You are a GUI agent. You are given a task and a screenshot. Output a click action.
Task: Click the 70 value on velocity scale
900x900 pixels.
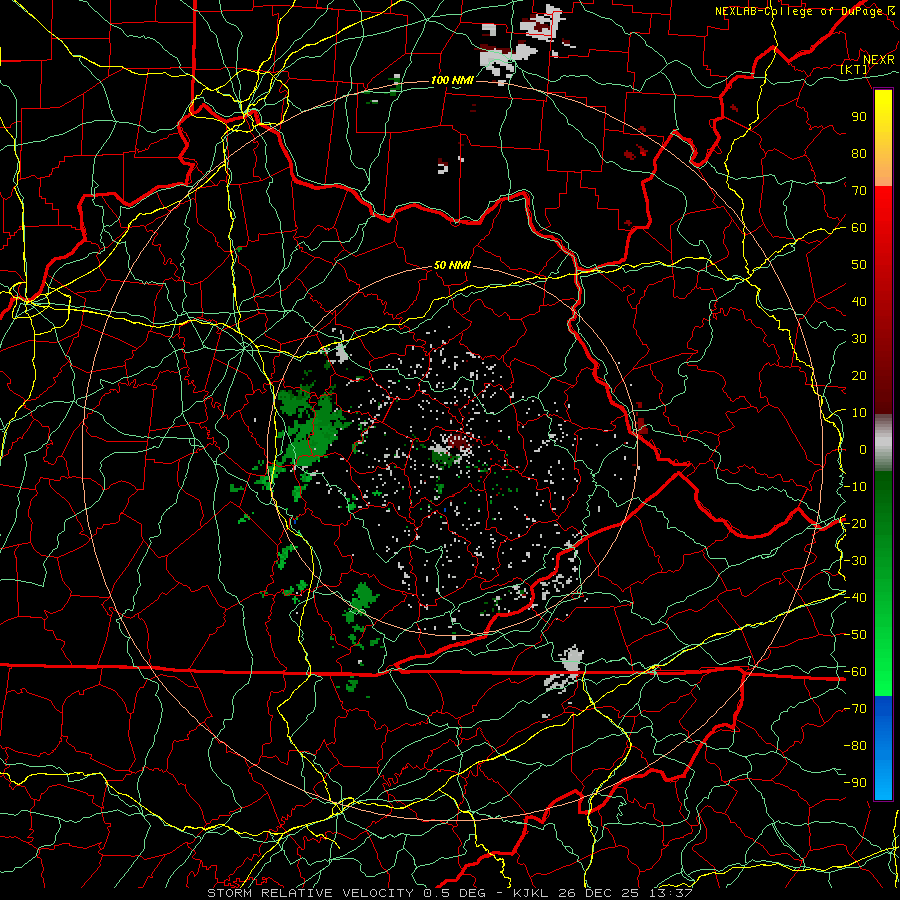pos(859,191)
